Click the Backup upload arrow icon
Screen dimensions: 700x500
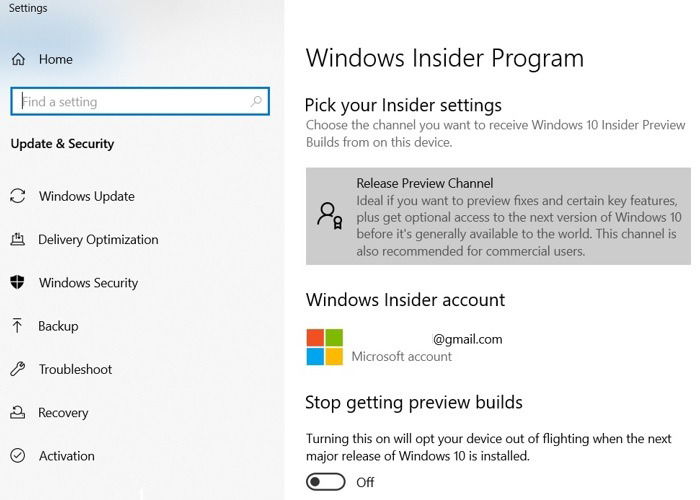coord(17,325)
